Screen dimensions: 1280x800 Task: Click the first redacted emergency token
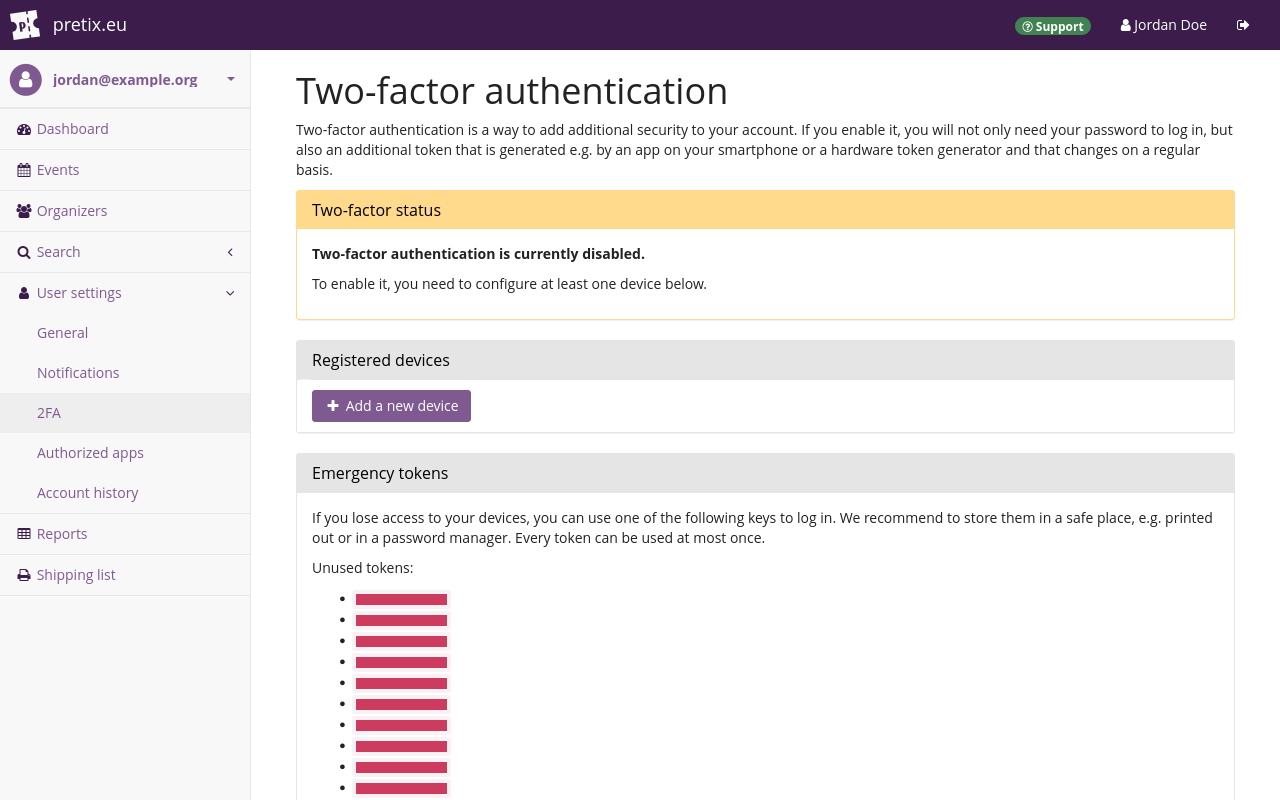point(401,598)
